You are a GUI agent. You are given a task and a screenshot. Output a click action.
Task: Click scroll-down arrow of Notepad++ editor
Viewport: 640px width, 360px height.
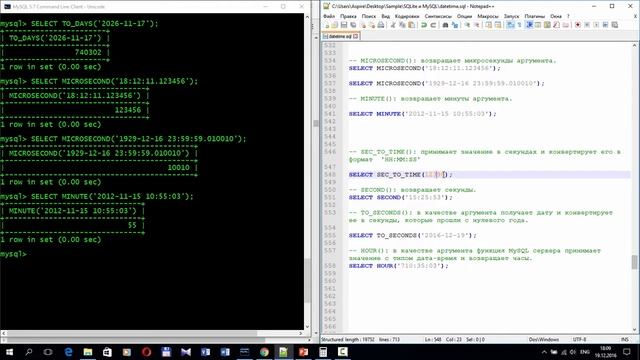point(634,329)
